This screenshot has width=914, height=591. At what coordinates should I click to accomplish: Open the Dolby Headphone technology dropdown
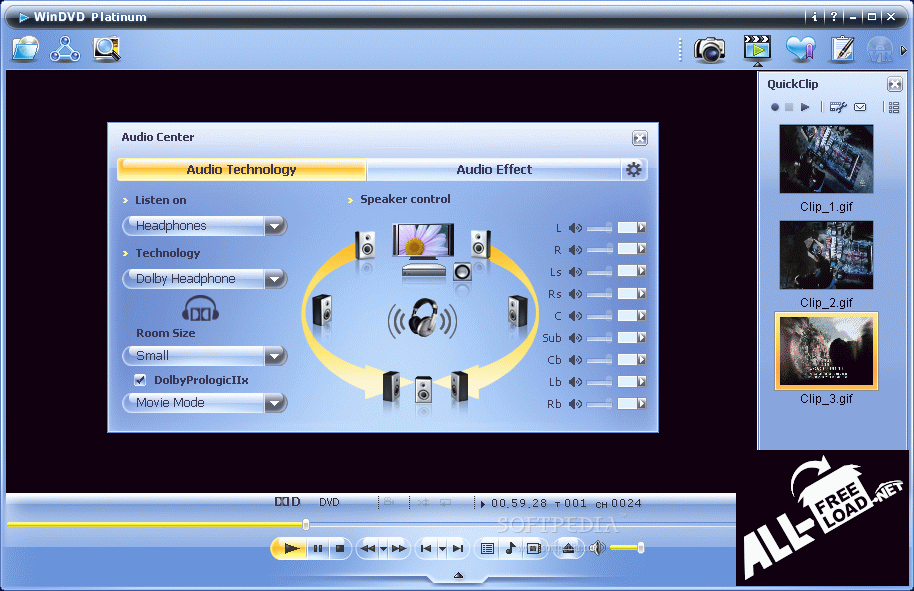[275, 279]
